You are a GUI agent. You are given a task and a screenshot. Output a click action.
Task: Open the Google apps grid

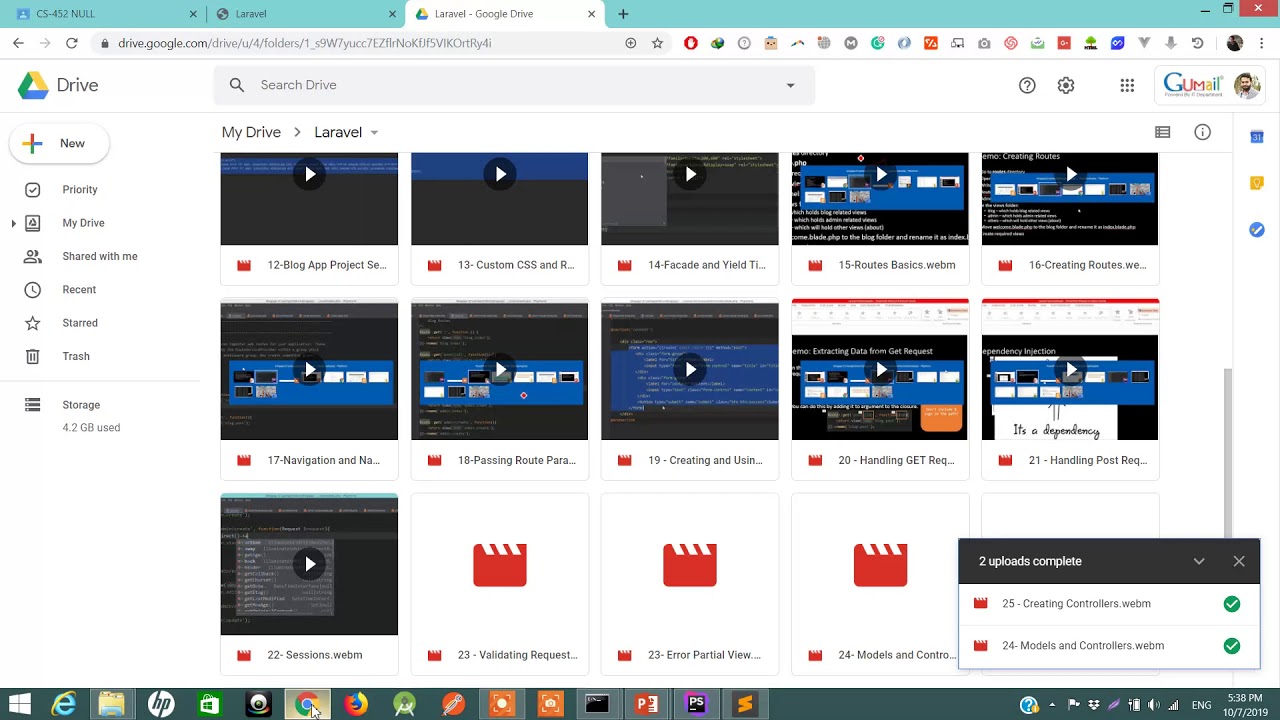point(1127,85)
